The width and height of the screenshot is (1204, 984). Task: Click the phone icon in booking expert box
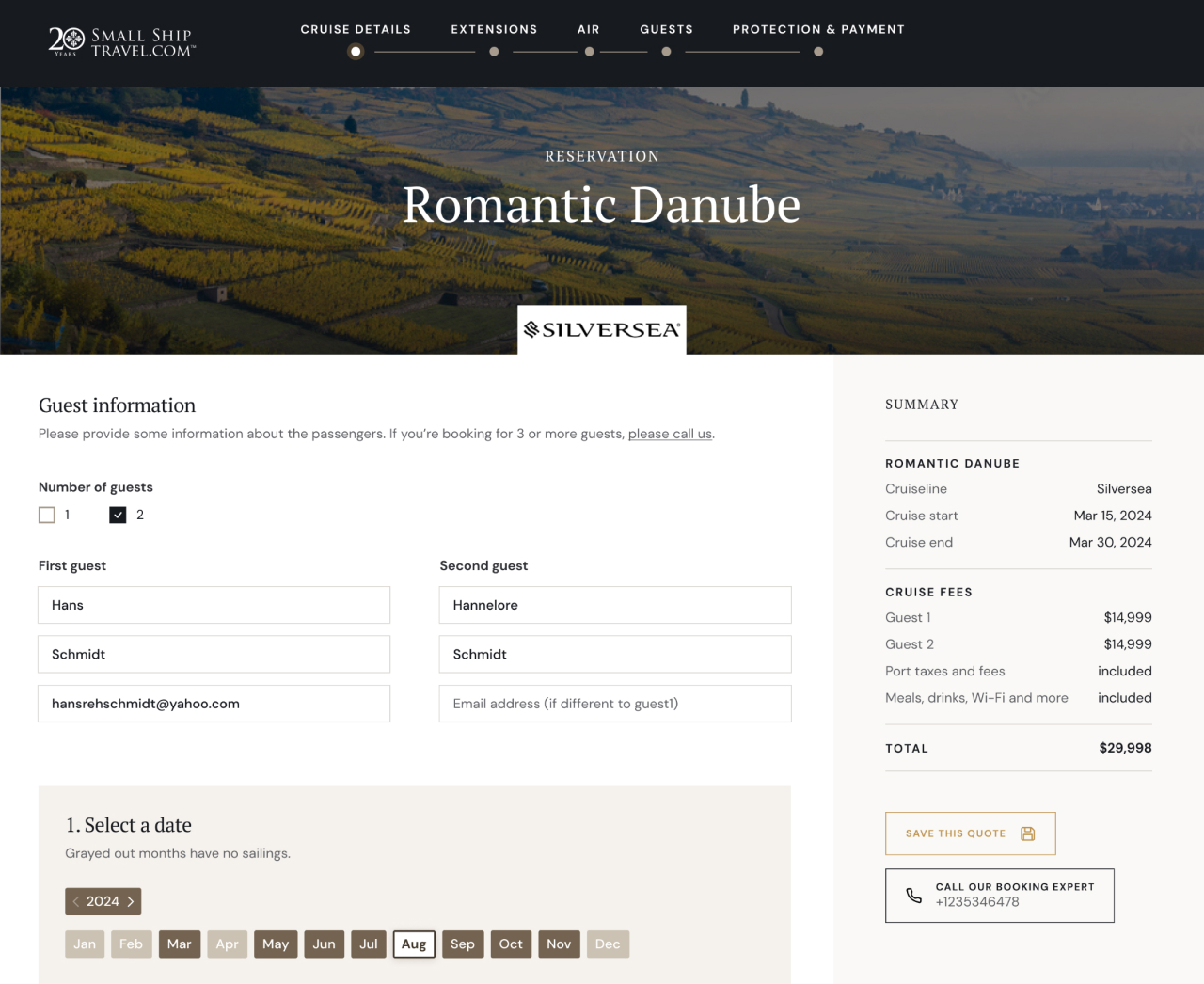pyautogui.click(x=913, y=895)
